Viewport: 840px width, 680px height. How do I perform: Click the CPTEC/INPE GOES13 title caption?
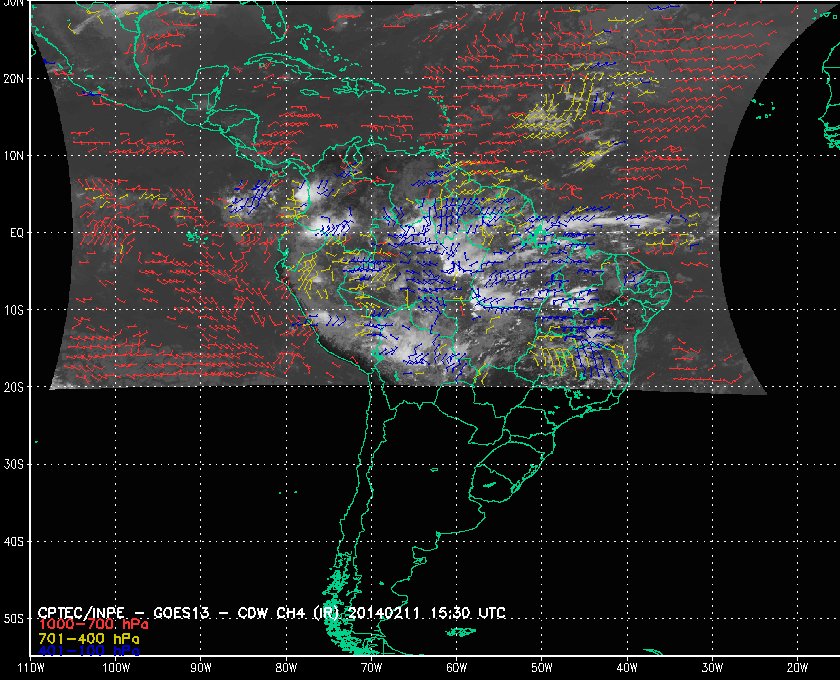click(x=272, y=612)
